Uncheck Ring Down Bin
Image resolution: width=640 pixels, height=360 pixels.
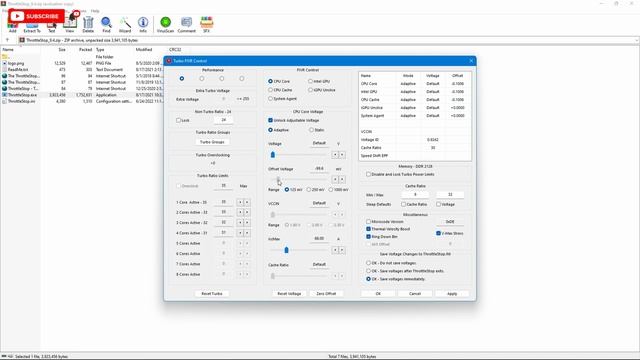click(368, 237)
